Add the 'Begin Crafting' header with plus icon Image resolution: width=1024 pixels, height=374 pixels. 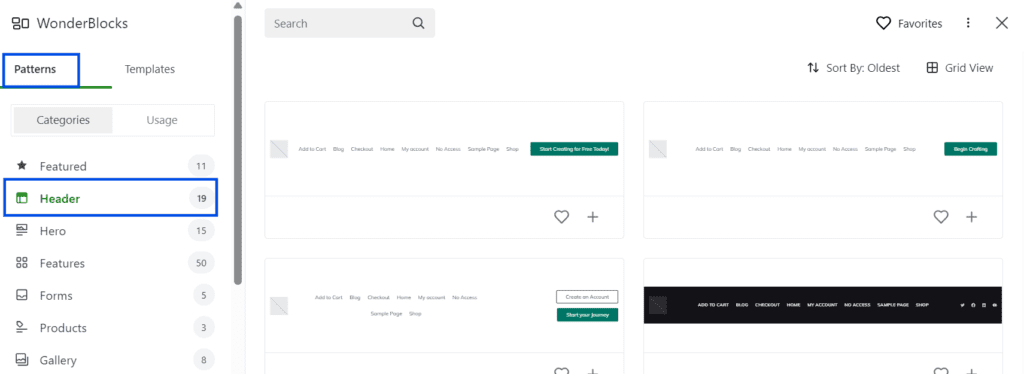971,217
